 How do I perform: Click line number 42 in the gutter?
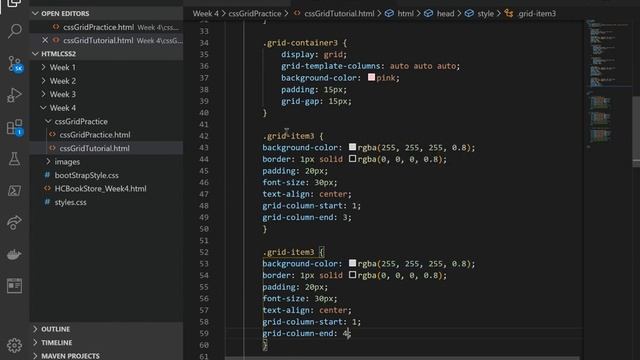[204, 136]
